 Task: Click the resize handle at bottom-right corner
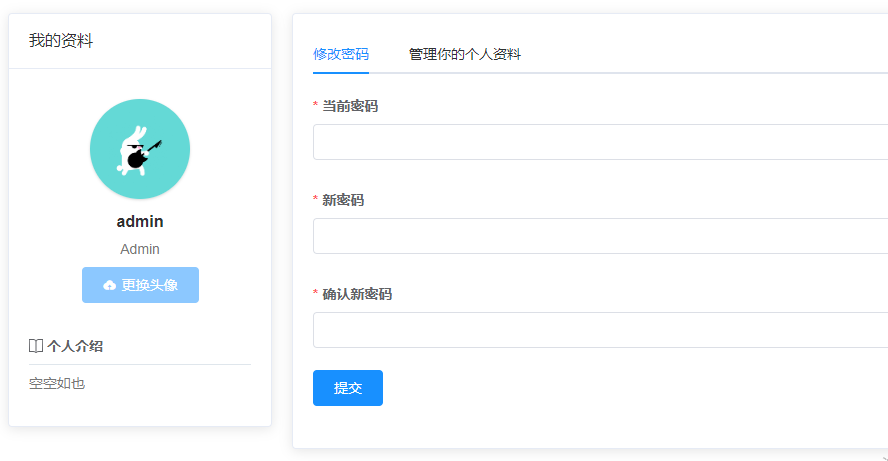click(882, 456)
